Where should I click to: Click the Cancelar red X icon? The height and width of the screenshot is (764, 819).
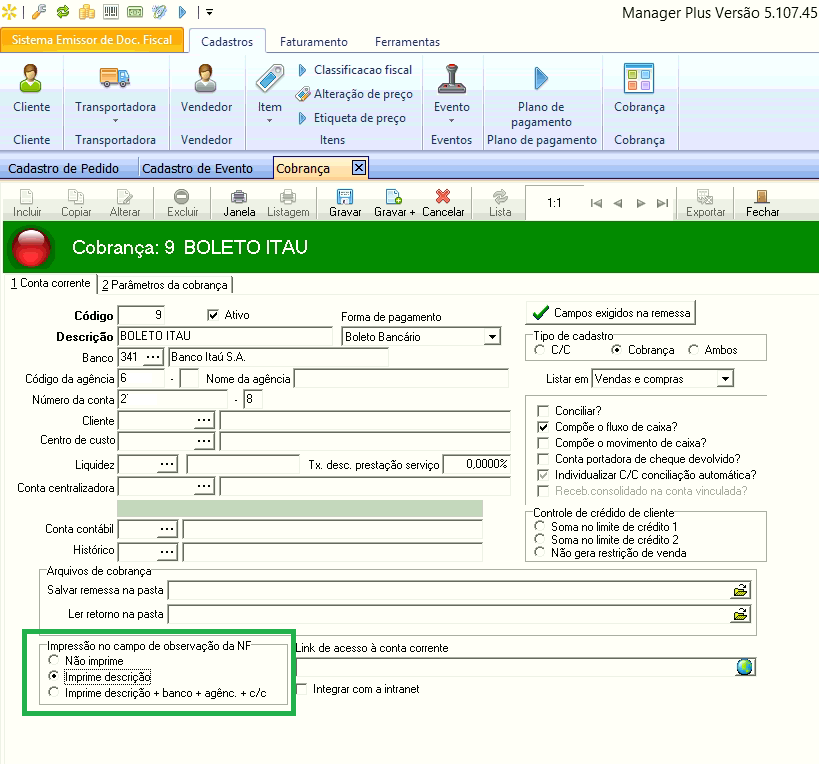pyautogui.click(x=443, y=198)
